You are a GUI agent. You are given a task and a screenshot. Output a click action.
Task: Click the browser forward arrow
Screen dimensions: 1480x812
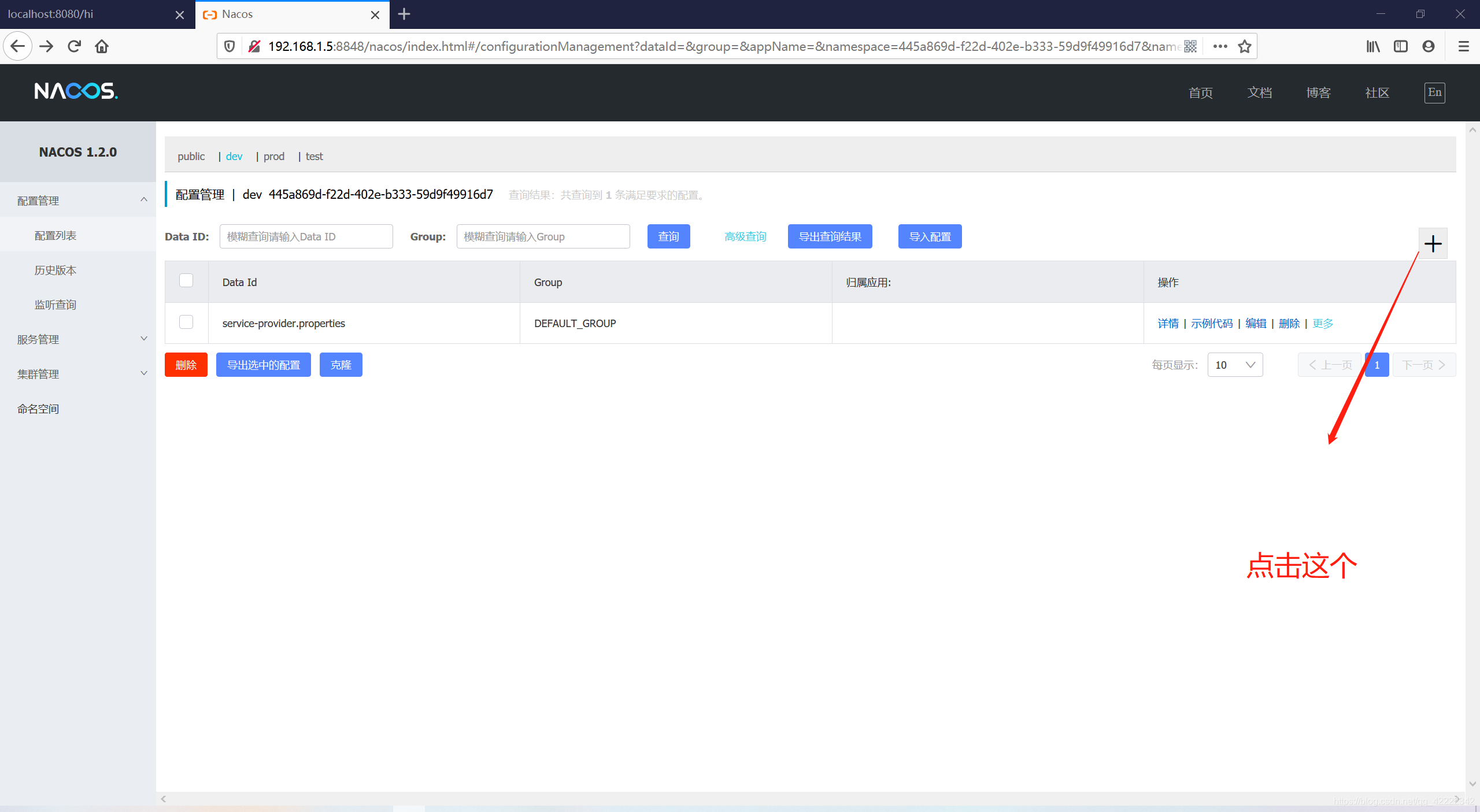coord(46,46)
